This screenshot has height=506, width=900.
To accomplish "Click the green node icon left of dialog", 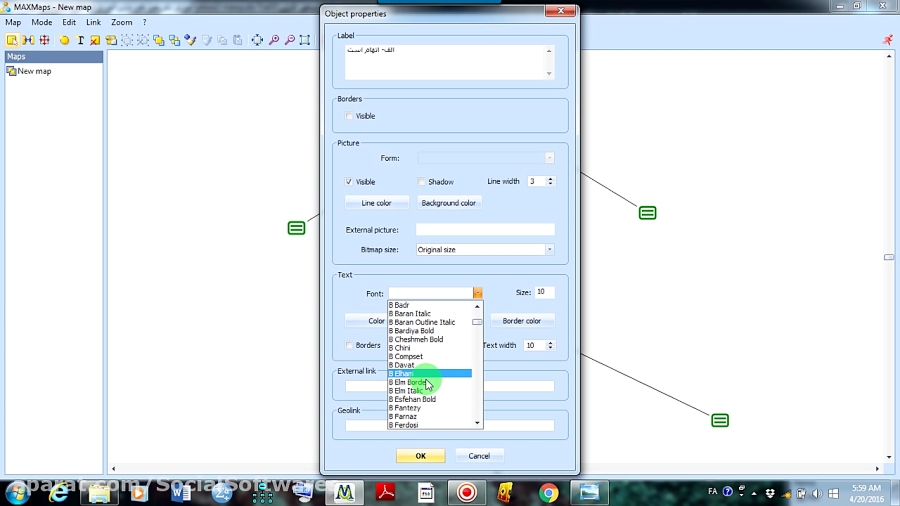I will coord(296,228).
